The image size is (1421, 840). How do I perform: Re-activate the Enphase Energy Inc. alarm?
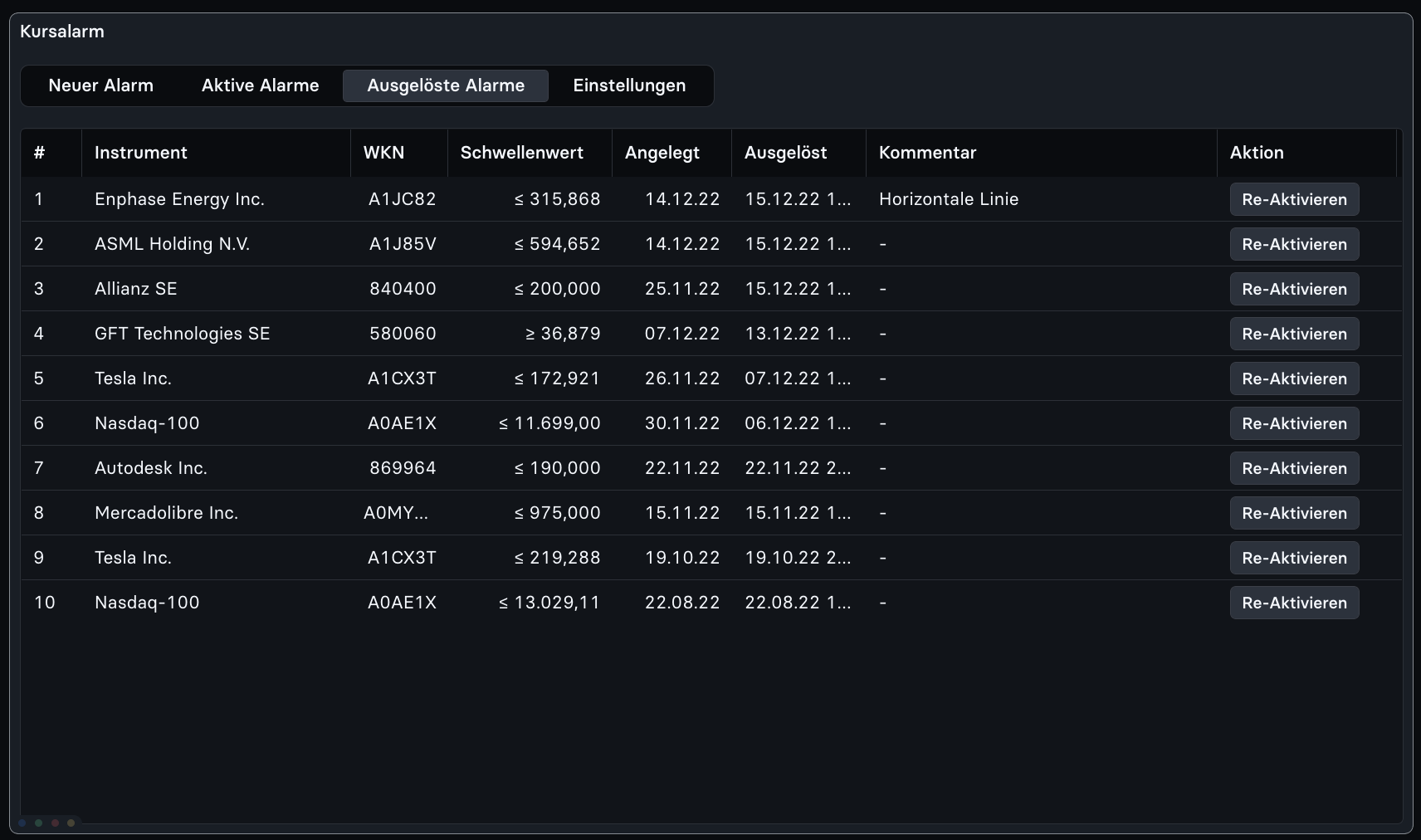tap(1294, 199)
